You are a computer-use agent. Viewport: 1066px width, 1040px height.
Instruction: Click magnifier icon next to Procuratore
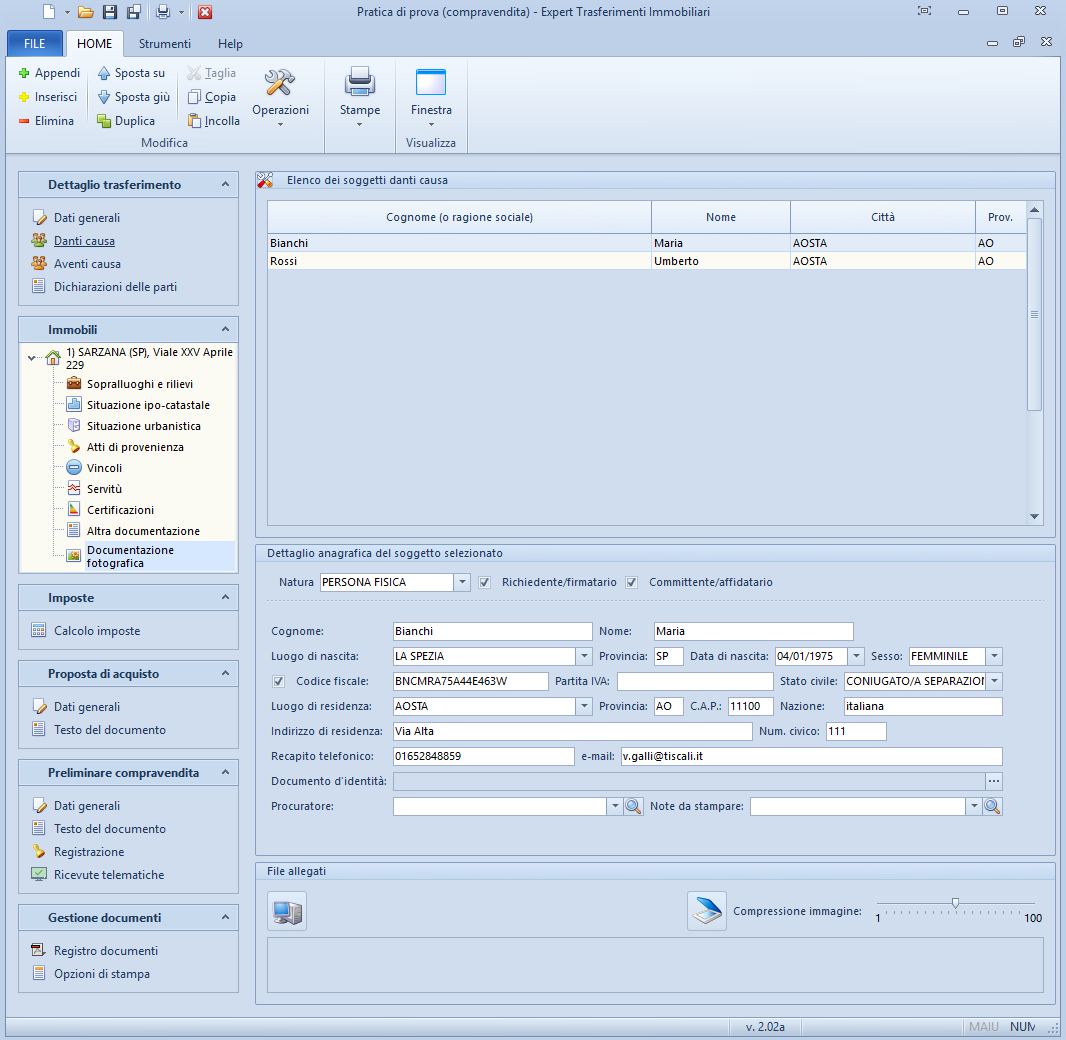pyautogui.click(x=633, y=806)
